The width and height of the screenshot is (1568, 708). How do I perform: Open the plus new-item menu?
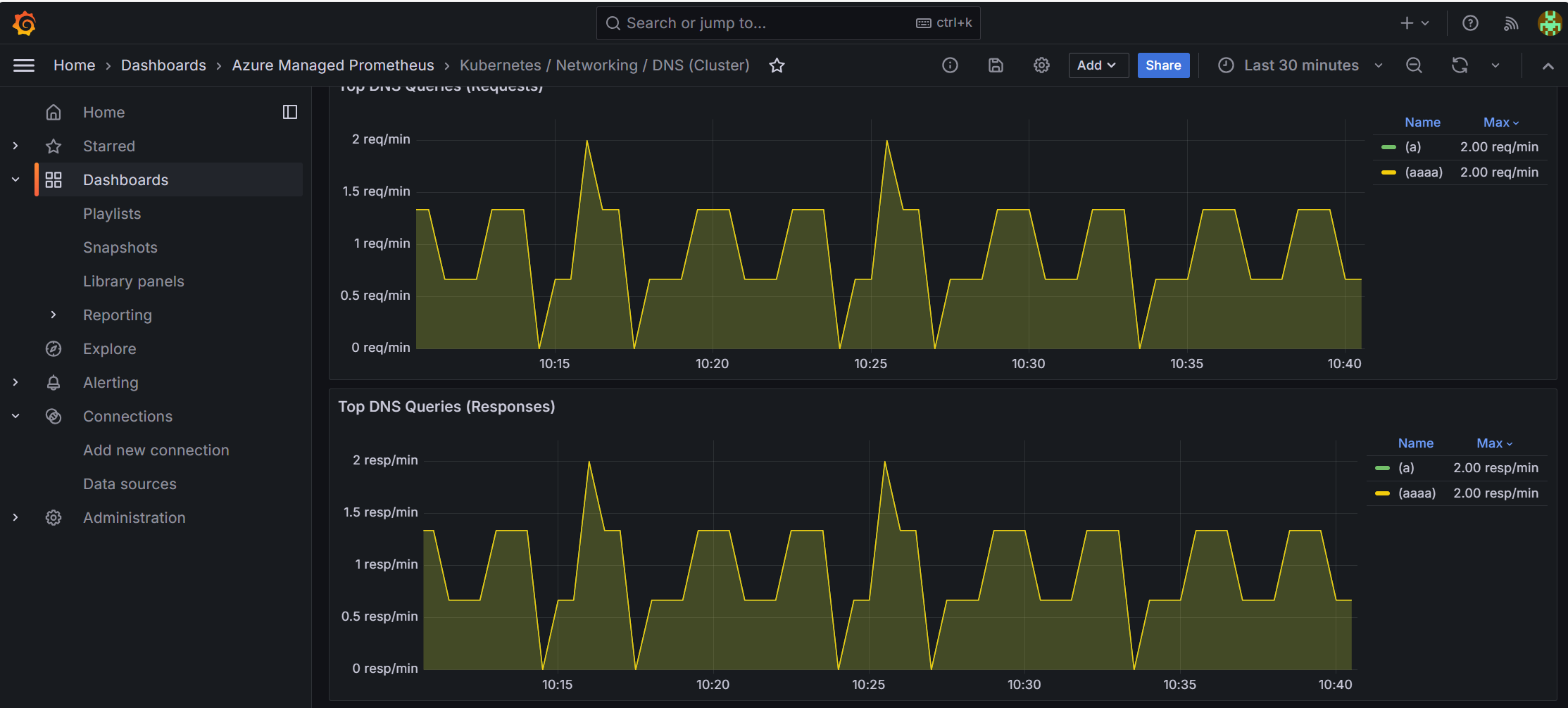tap(1415, 23)
